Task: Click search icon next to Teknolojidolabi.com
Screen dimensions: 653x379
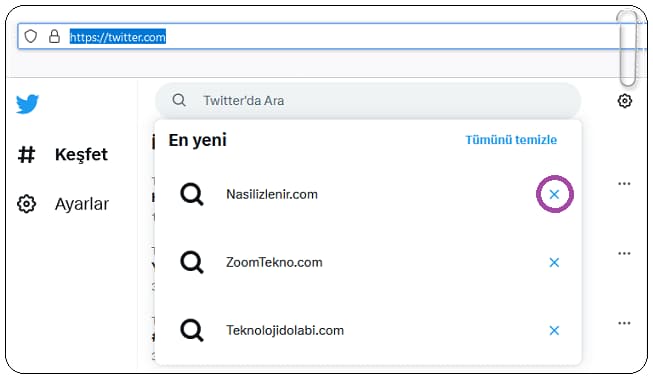Action: click(192, 330)
